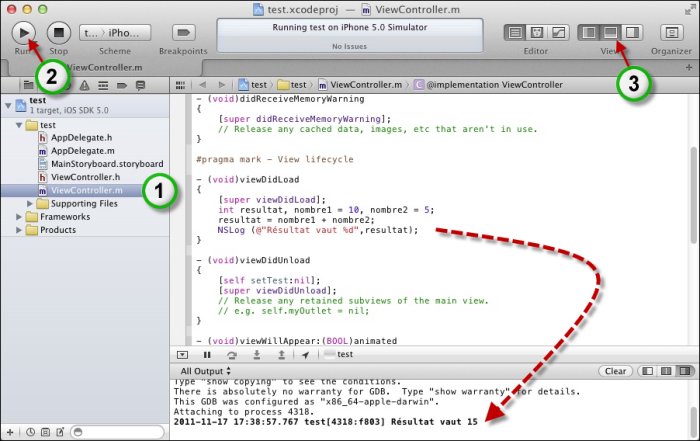Hide the Navigator pane
Viewport: 700px width, 441px height.
(589, 33)
